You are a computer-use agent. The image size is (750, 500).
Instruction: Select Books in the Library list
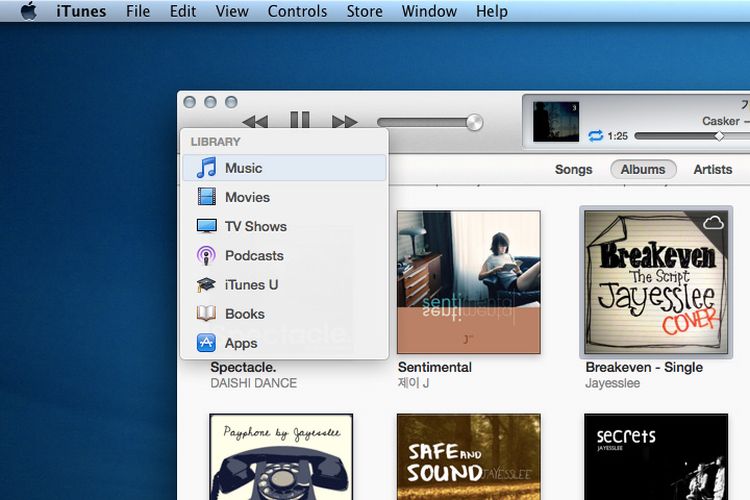[x=284, y=314]
